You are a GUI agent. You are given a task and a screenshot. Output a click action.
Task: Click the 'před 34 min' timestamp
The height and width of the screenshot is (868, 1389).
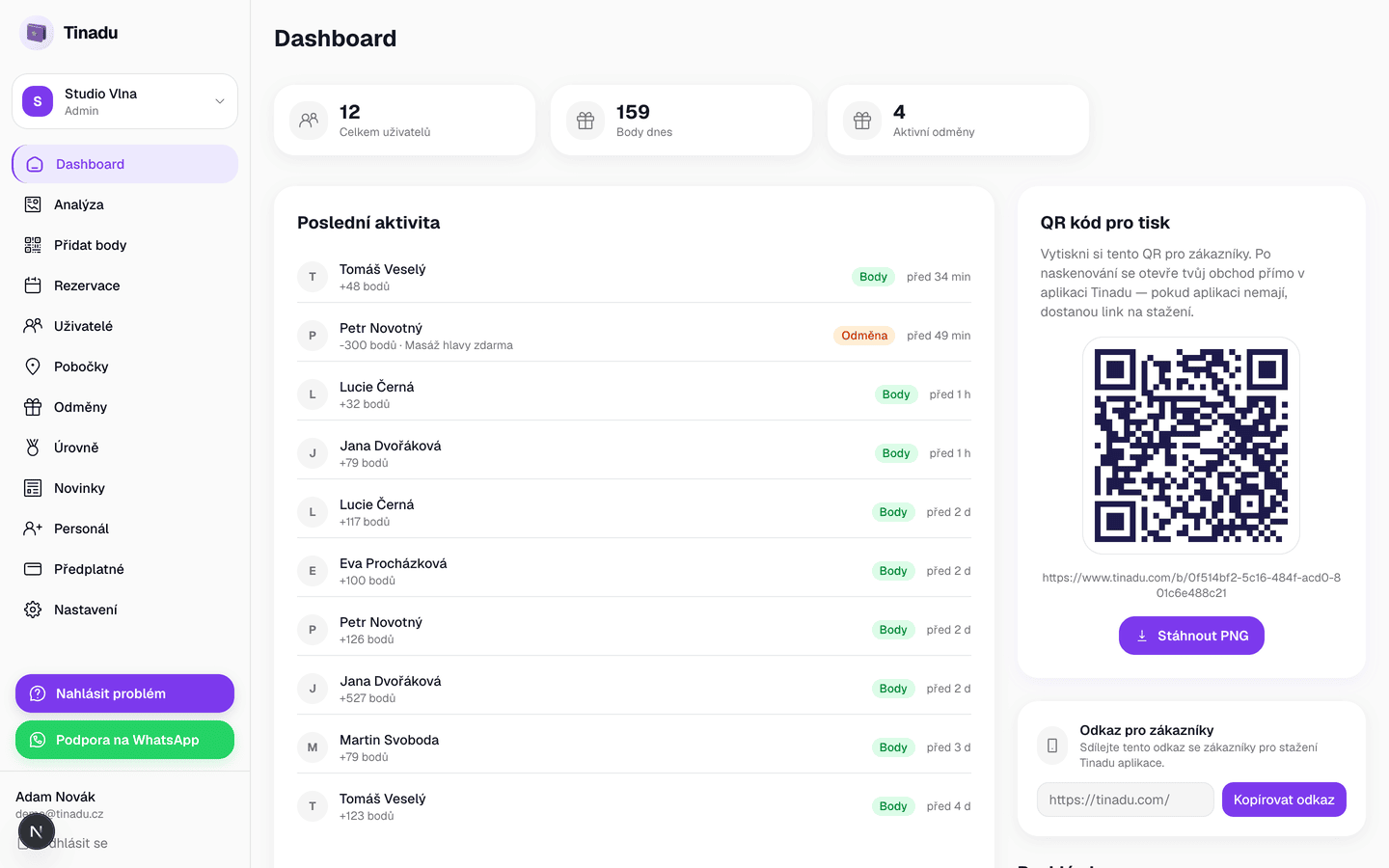939,277
